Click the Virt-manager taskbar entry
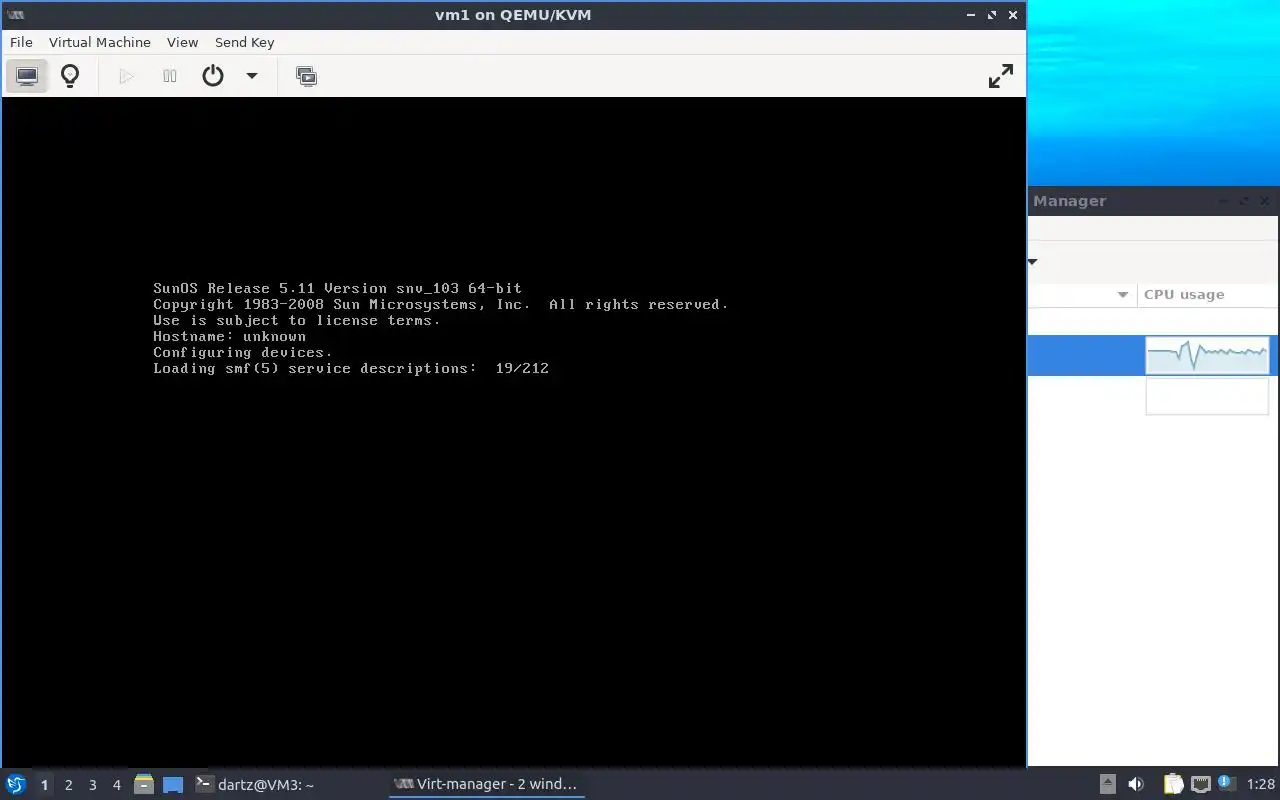The image size is (1280, 800). tap(487, 785)
